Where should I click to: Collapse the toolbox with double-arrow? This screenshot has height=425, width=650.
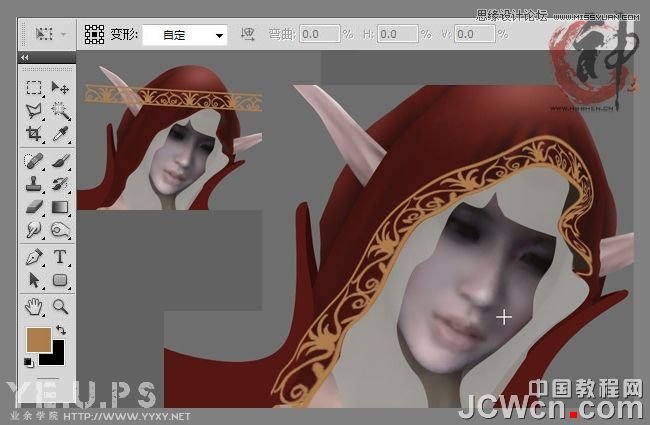[24, 57]
